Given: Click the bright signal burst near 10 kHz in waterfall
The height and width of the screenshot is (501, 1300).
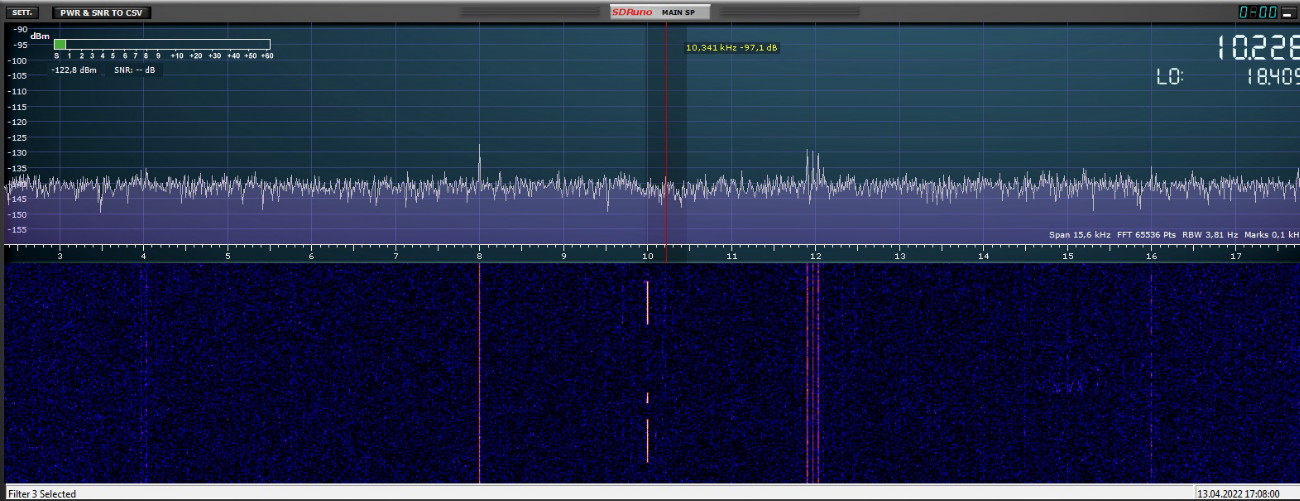Looking at the screenshot, I should point(647,302).
